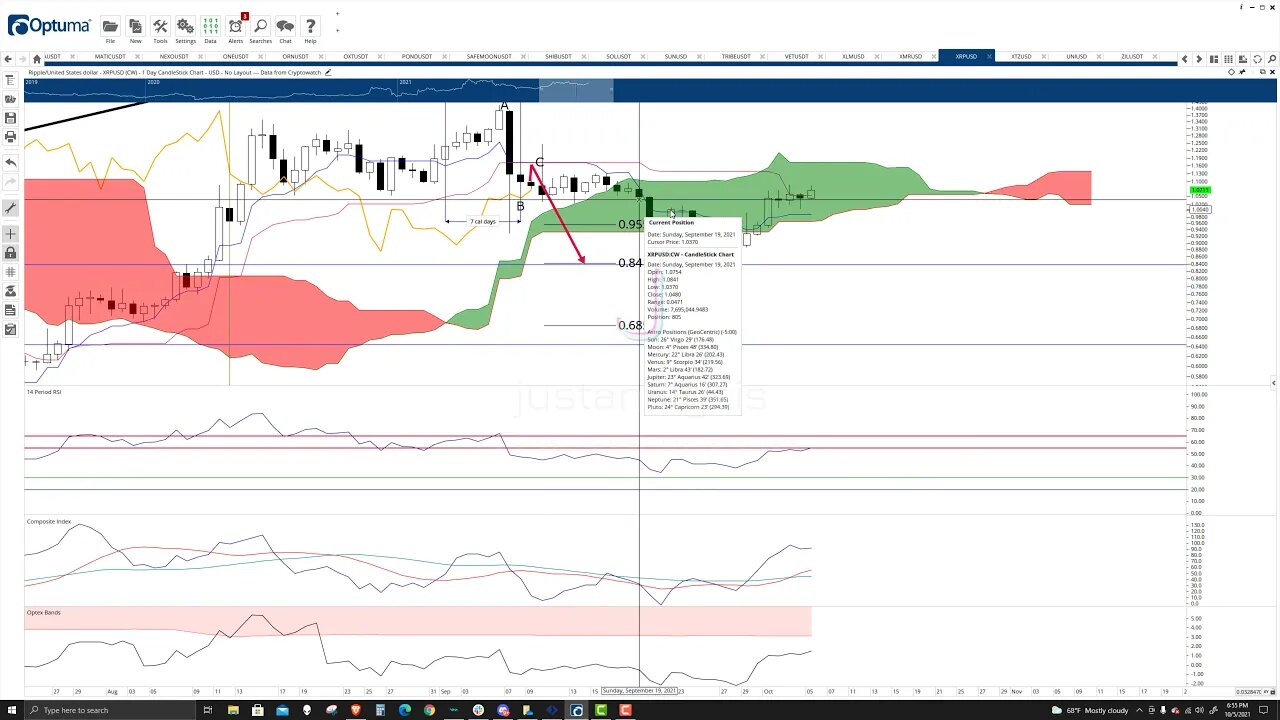Switch to the UNIUSD tab
The image size is (1280, 720).
[1076, 57]
